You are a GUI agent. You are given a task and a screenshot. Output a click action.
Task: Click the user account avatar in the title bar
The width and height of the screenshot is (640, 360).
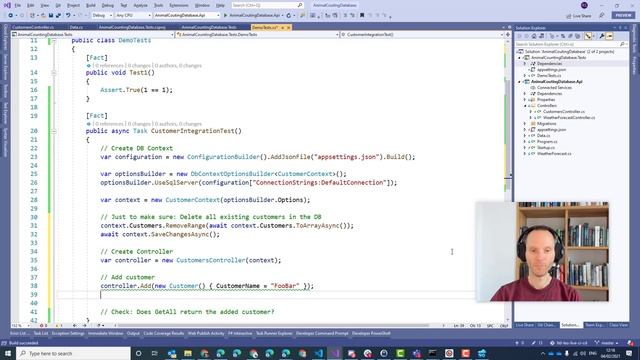(584, 5)
